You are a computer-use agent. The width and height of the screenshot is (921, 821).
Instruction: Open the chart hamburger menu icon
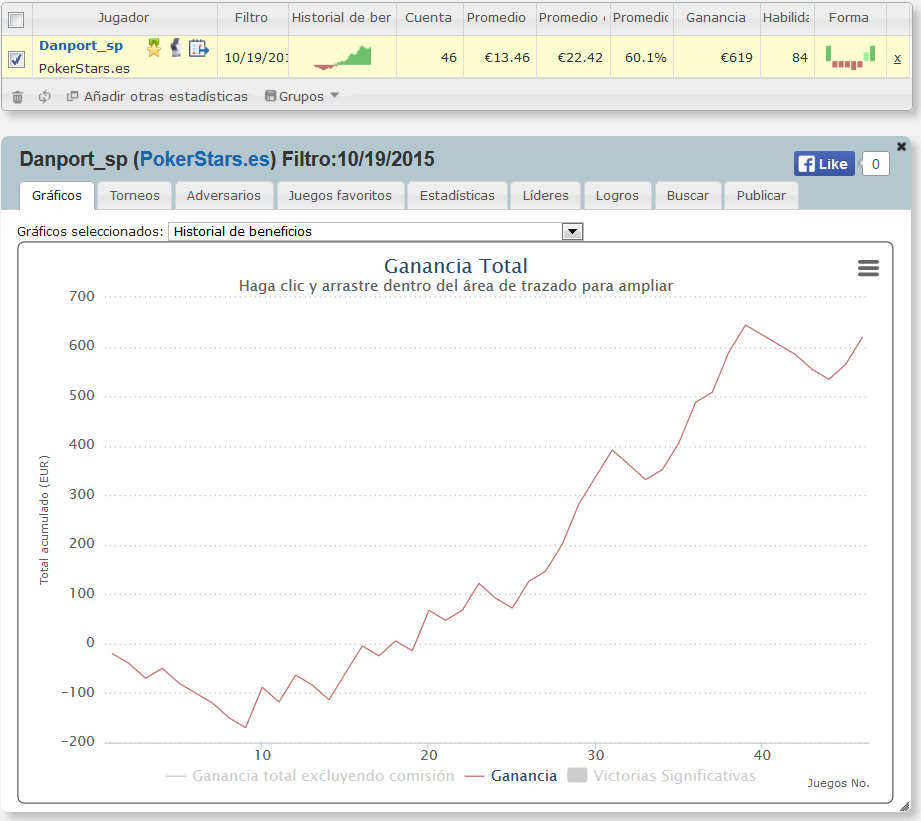(868, 268)
